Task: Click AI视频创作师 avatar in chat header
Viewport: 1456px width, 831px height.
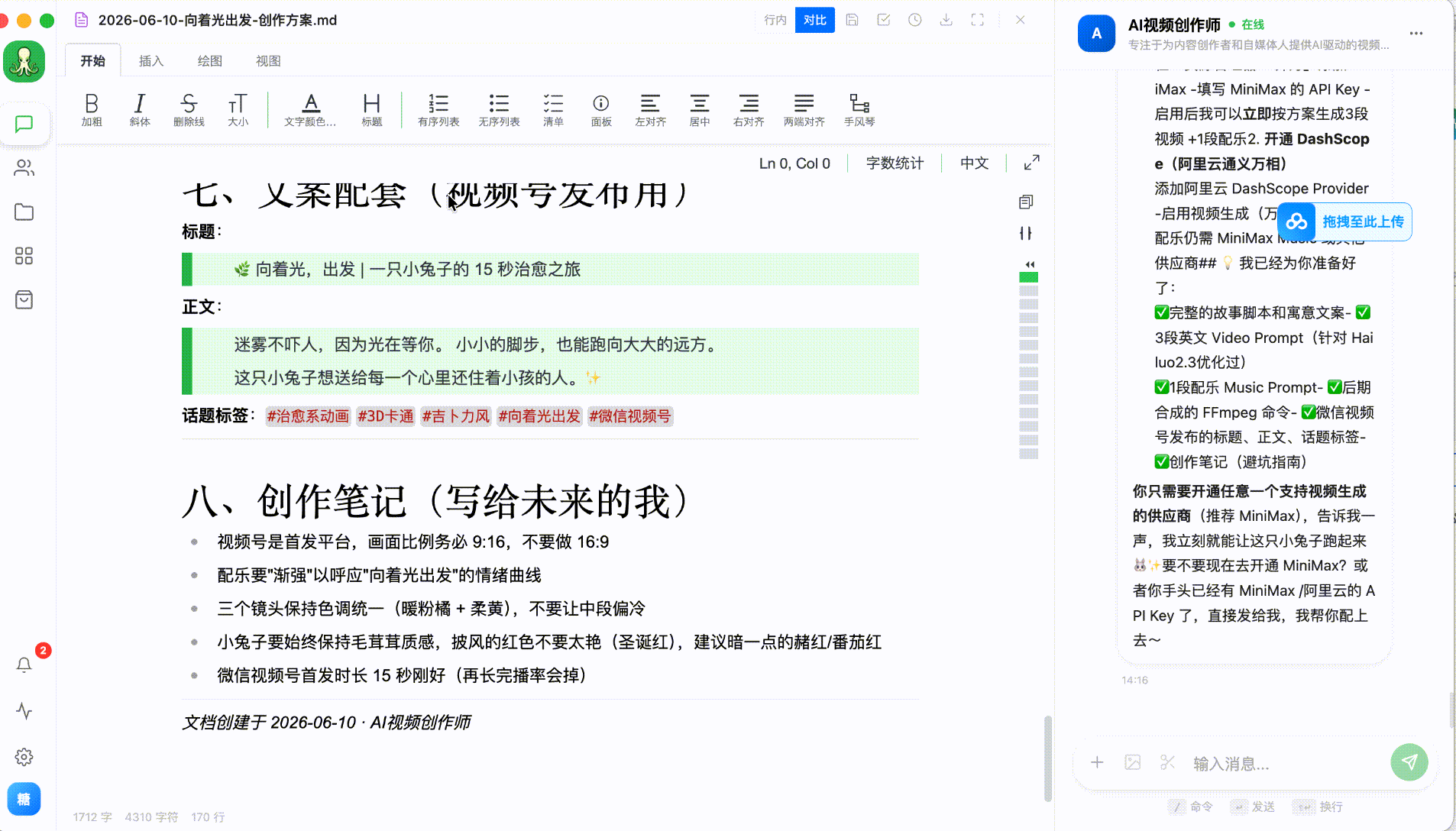Action: (x=1096, y=34)
